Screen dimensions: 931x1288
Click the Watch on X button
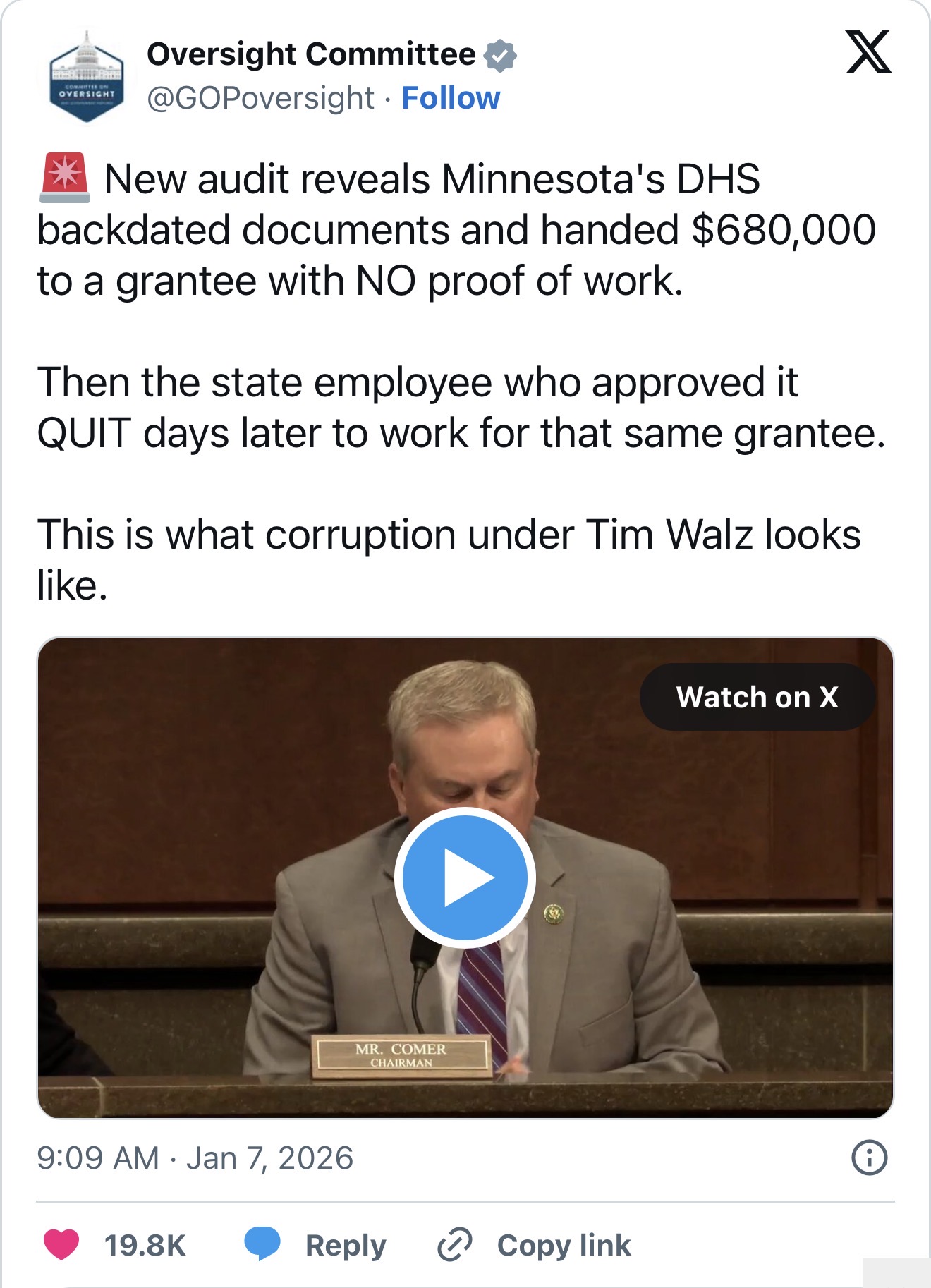pyautogui.click(x=757, y=697)
